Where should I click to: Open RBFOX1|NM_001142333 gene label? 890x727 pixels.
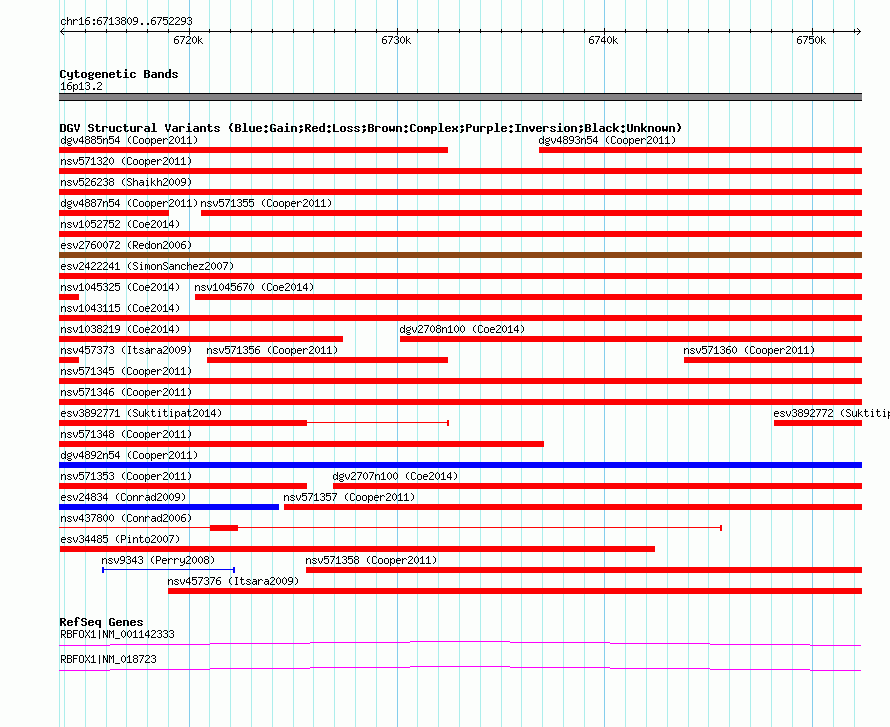pos(117,634)
